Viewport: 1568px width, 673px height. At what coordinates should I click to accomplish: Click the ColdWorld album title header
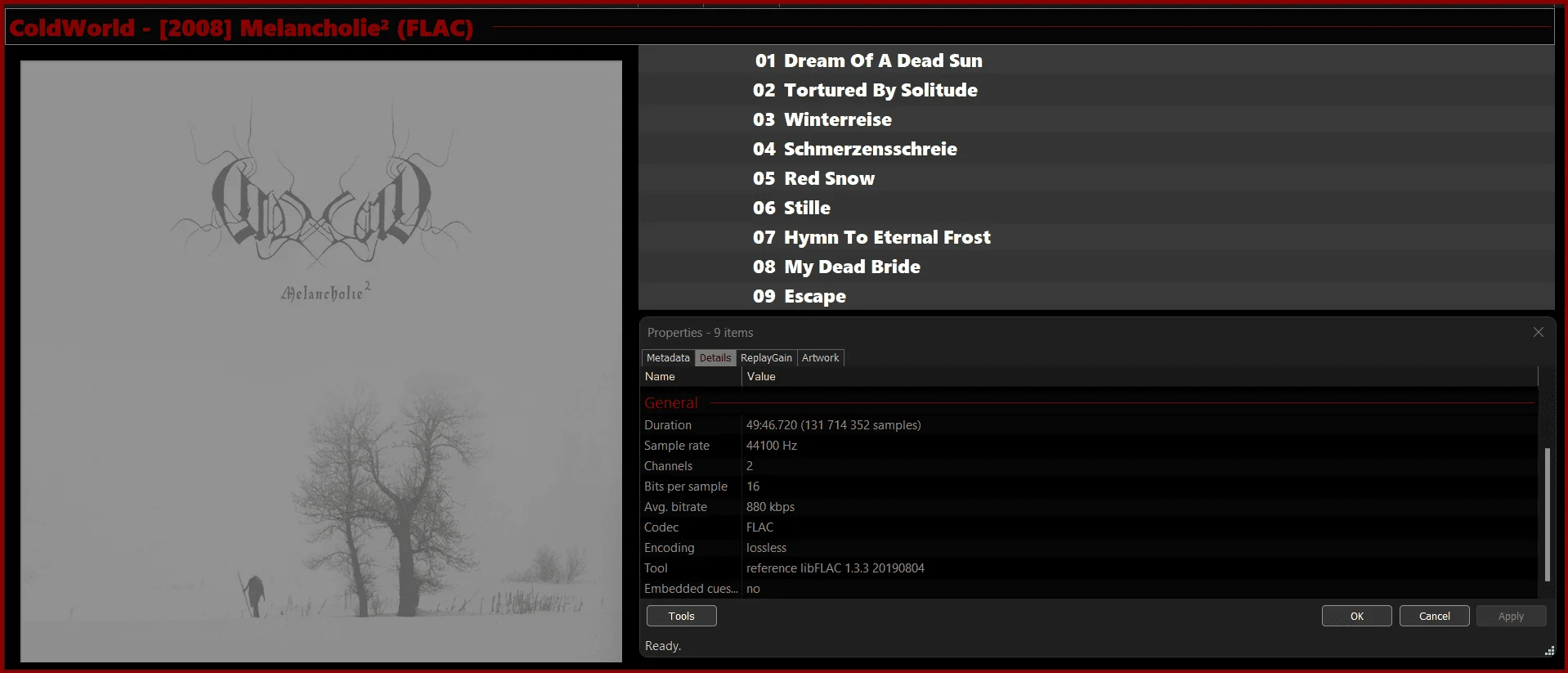tap(241, 29)
